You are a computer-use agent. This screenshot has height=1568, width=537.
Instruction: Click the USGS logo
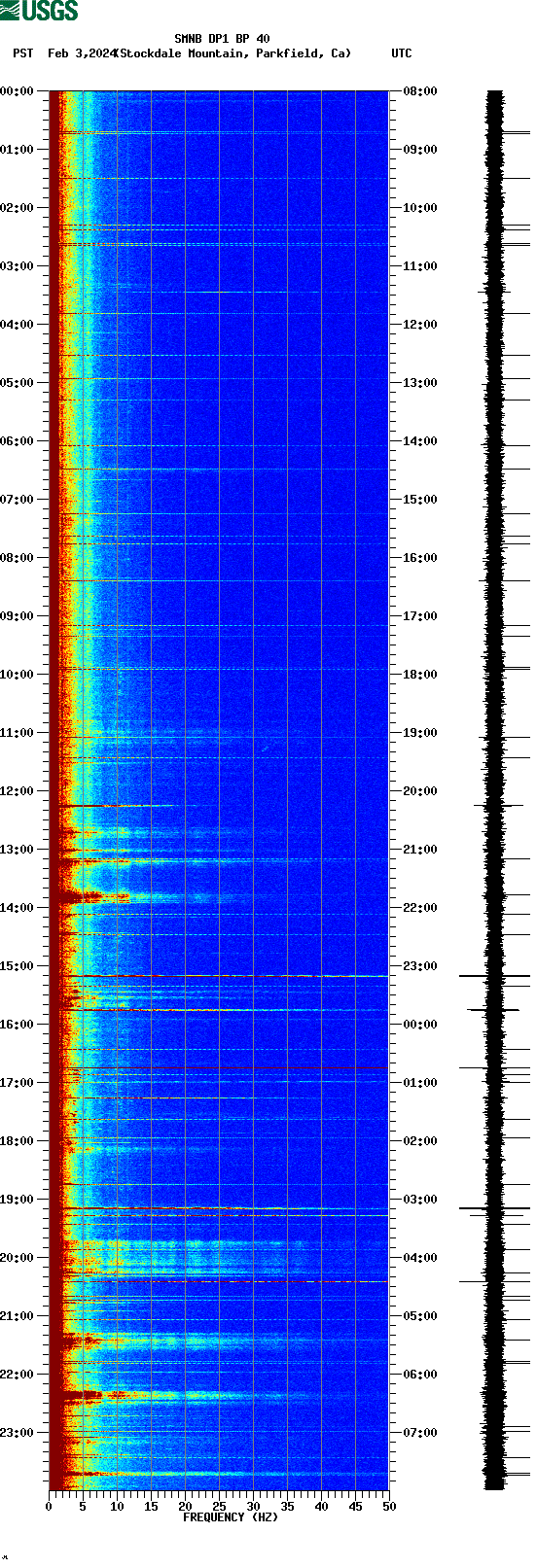(39, 11)
